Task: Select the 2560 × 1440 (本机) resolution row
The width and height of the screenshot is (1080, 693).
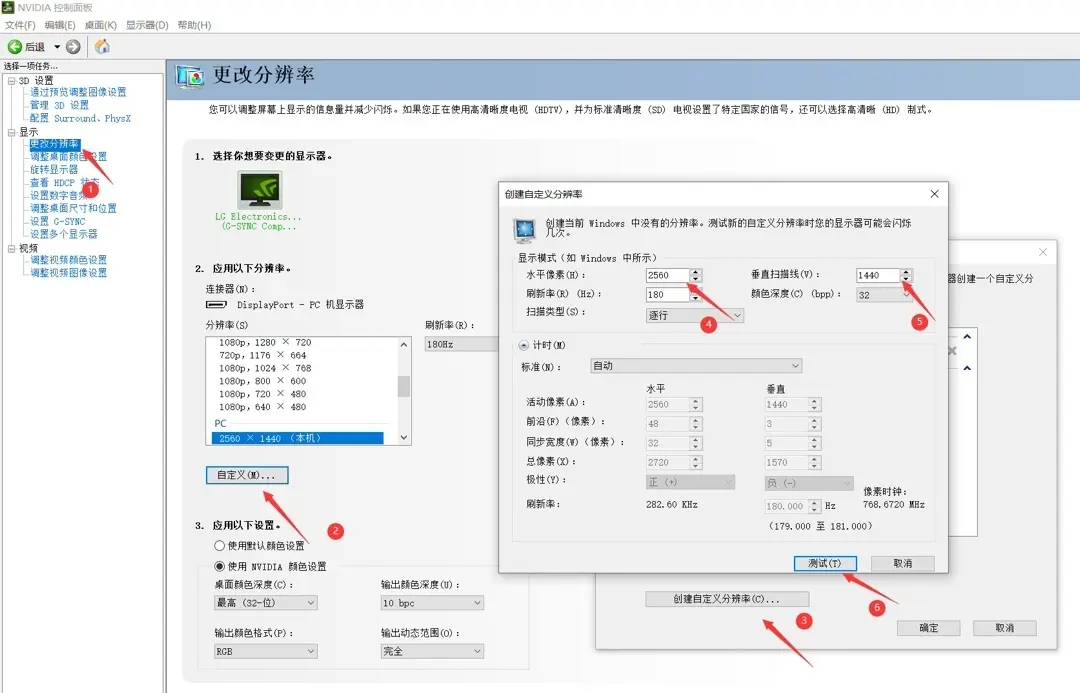Action: click(298, 438)
